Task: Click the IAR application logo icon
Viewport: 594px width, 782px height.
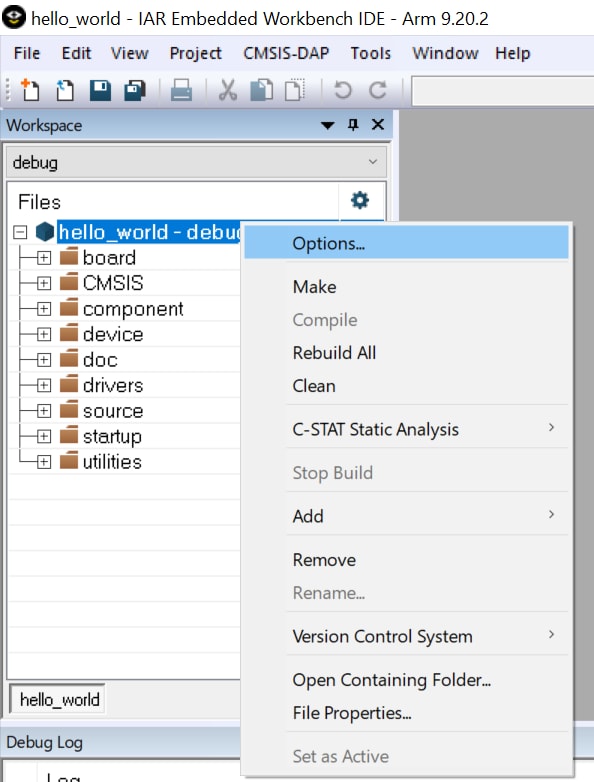Action: (14, 17)
